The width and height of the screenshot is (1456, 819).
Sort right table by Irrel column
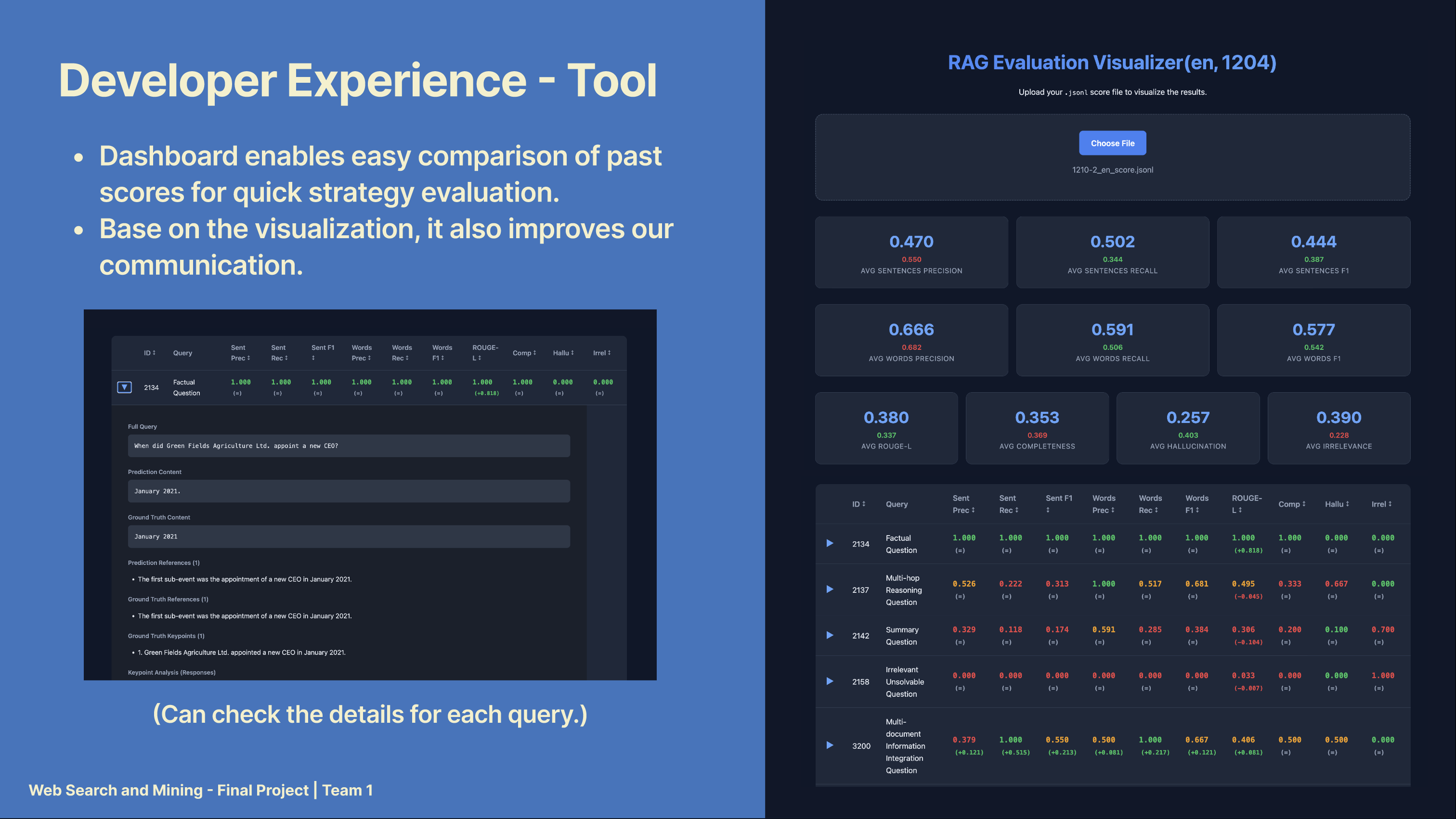click(1381, 504)
